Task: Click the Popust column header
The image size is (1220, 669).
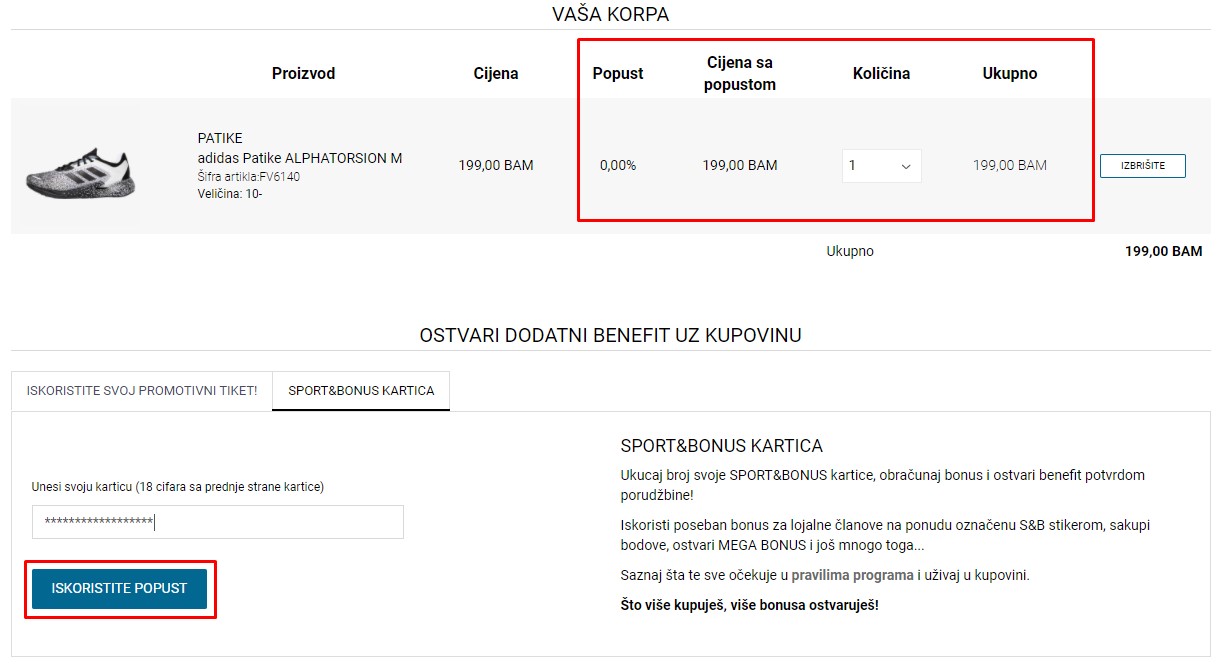Action: tap(618, 73)
